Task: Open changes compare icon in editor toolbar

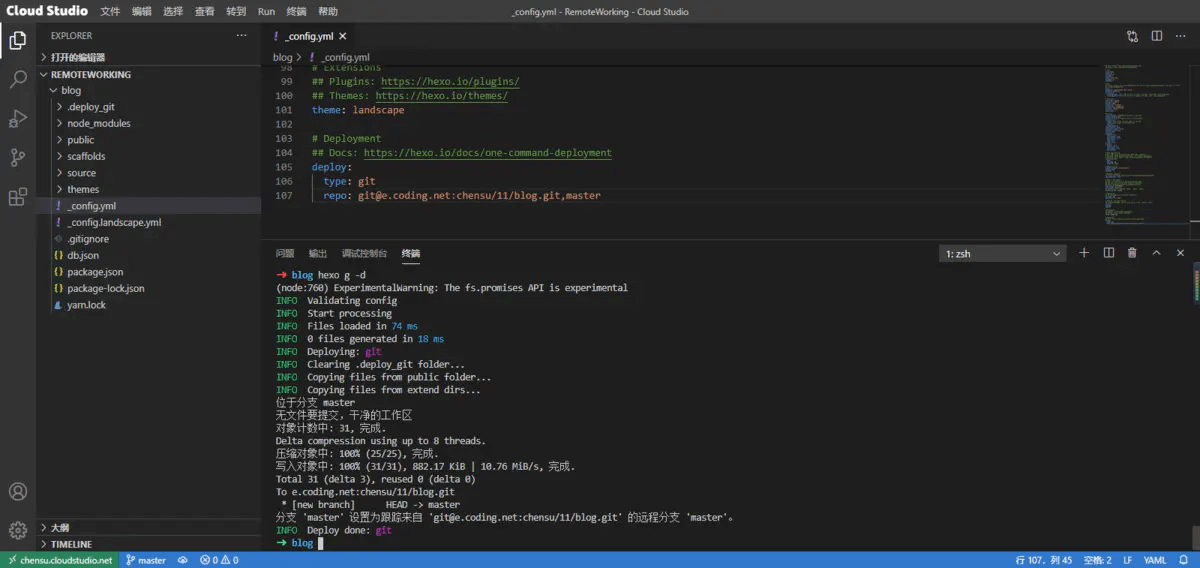Action: coord(1132,36)
